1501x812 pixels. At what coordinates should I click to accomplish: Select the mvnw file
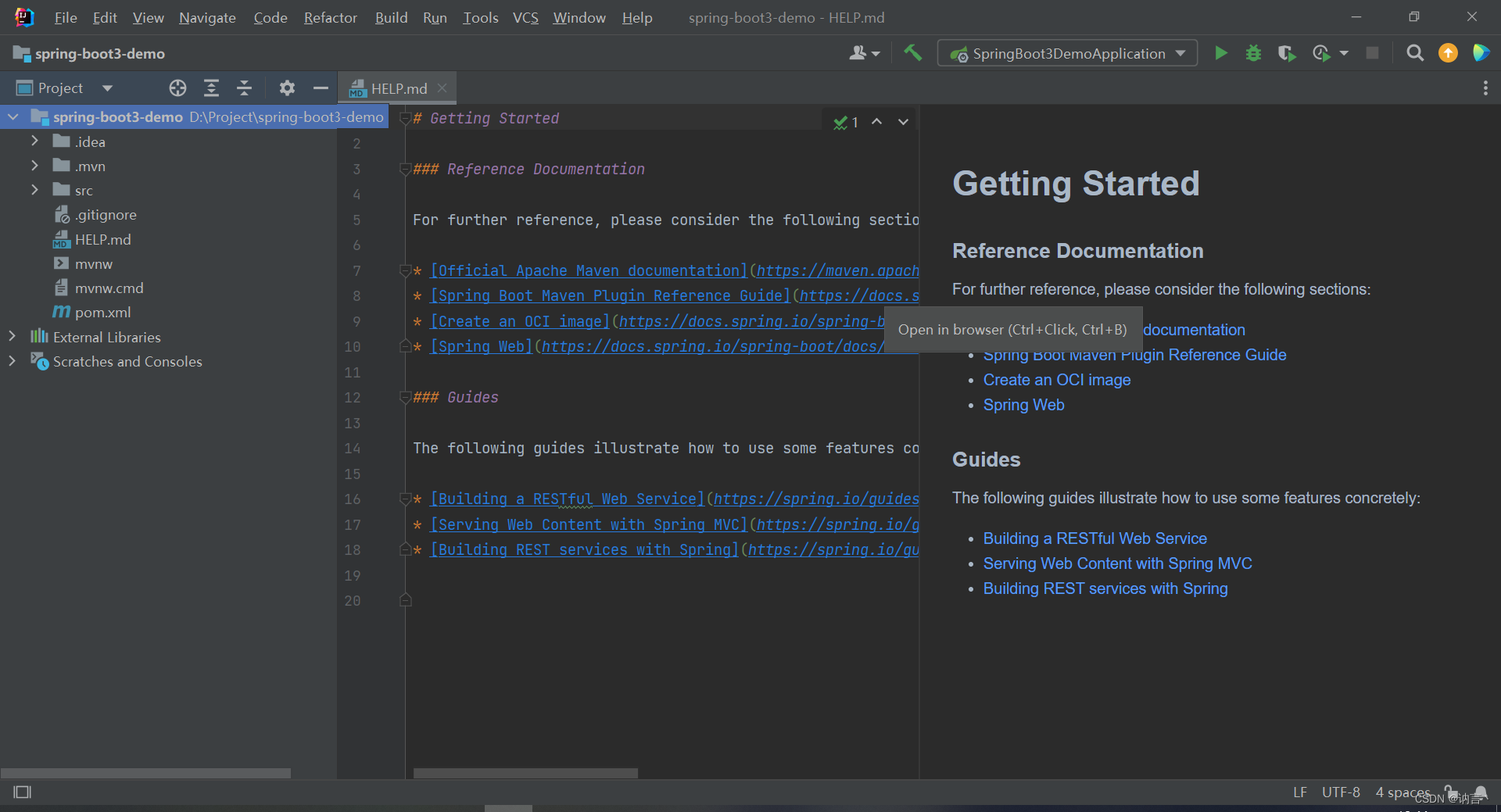tap(93, 263)
